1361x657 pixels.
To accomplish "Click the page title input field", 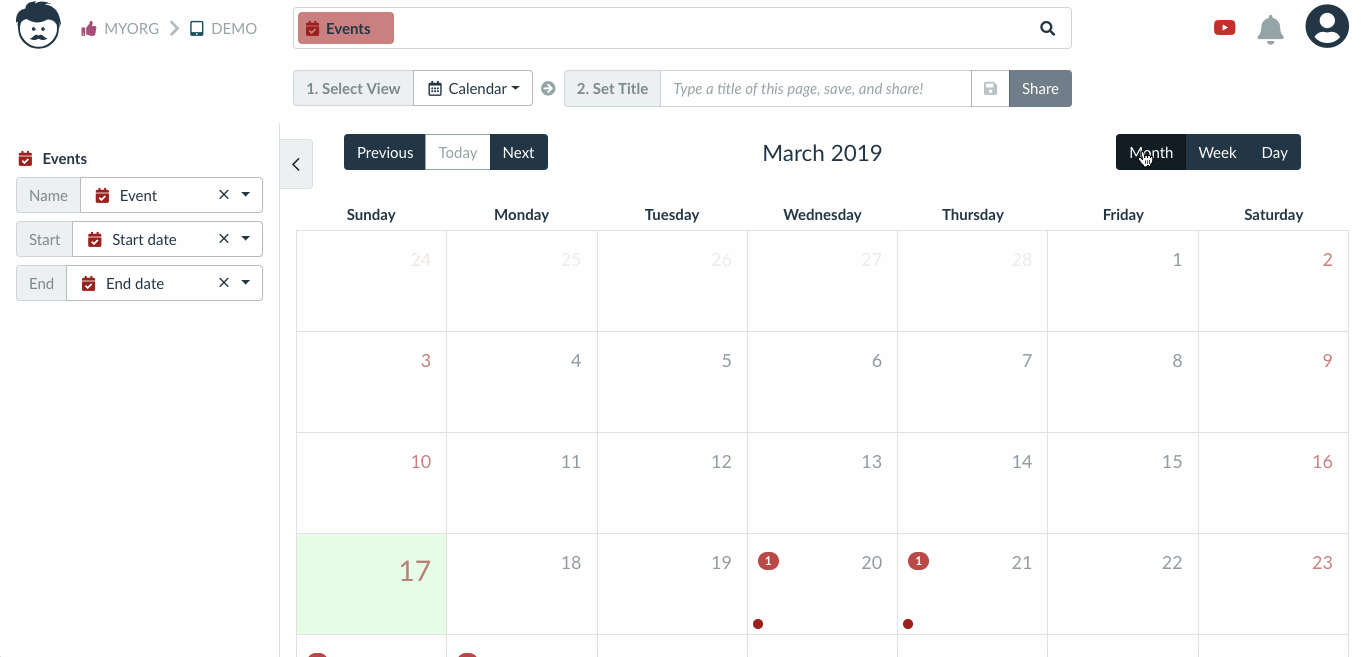I will click(x=816, y=88).
